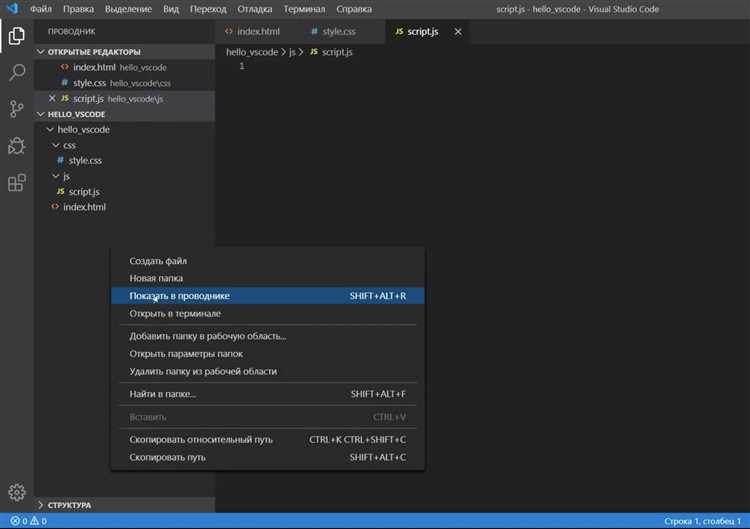Screen dimensions: 750x529
Task: Close the script.js editor tab
Action: point(458,32)
